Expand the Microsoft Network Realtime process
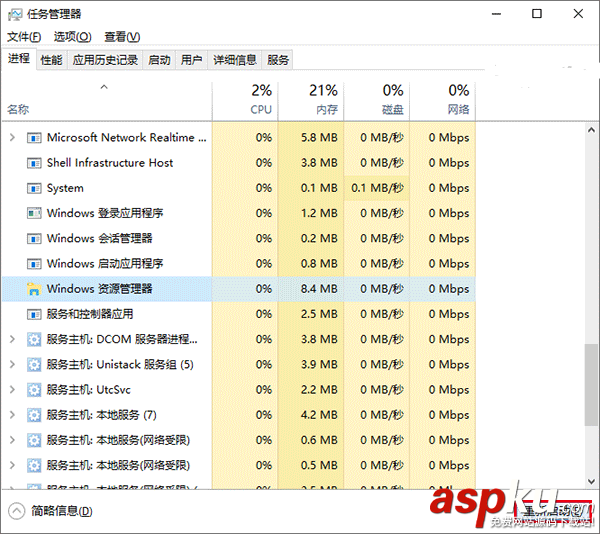600x534 pixels. click(x=12, y=137)
